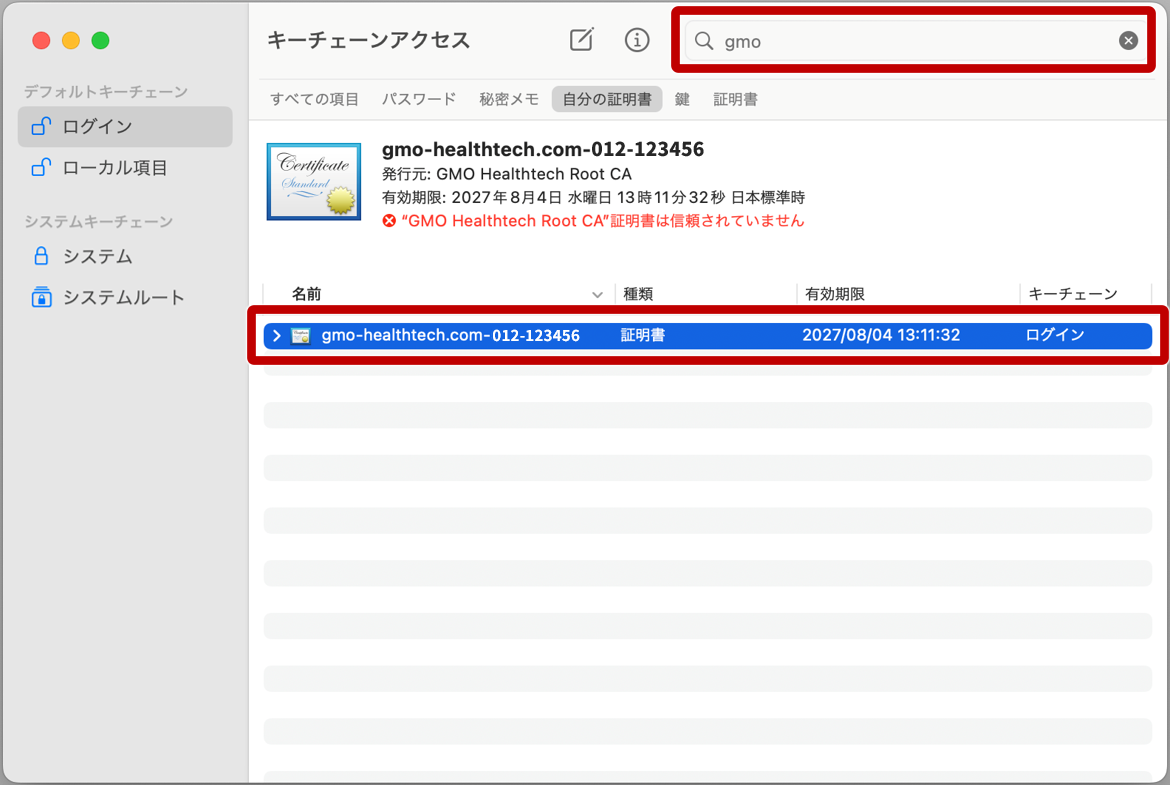
Task: Sort list by 有効期限 column header
Action: pos(834,294)
